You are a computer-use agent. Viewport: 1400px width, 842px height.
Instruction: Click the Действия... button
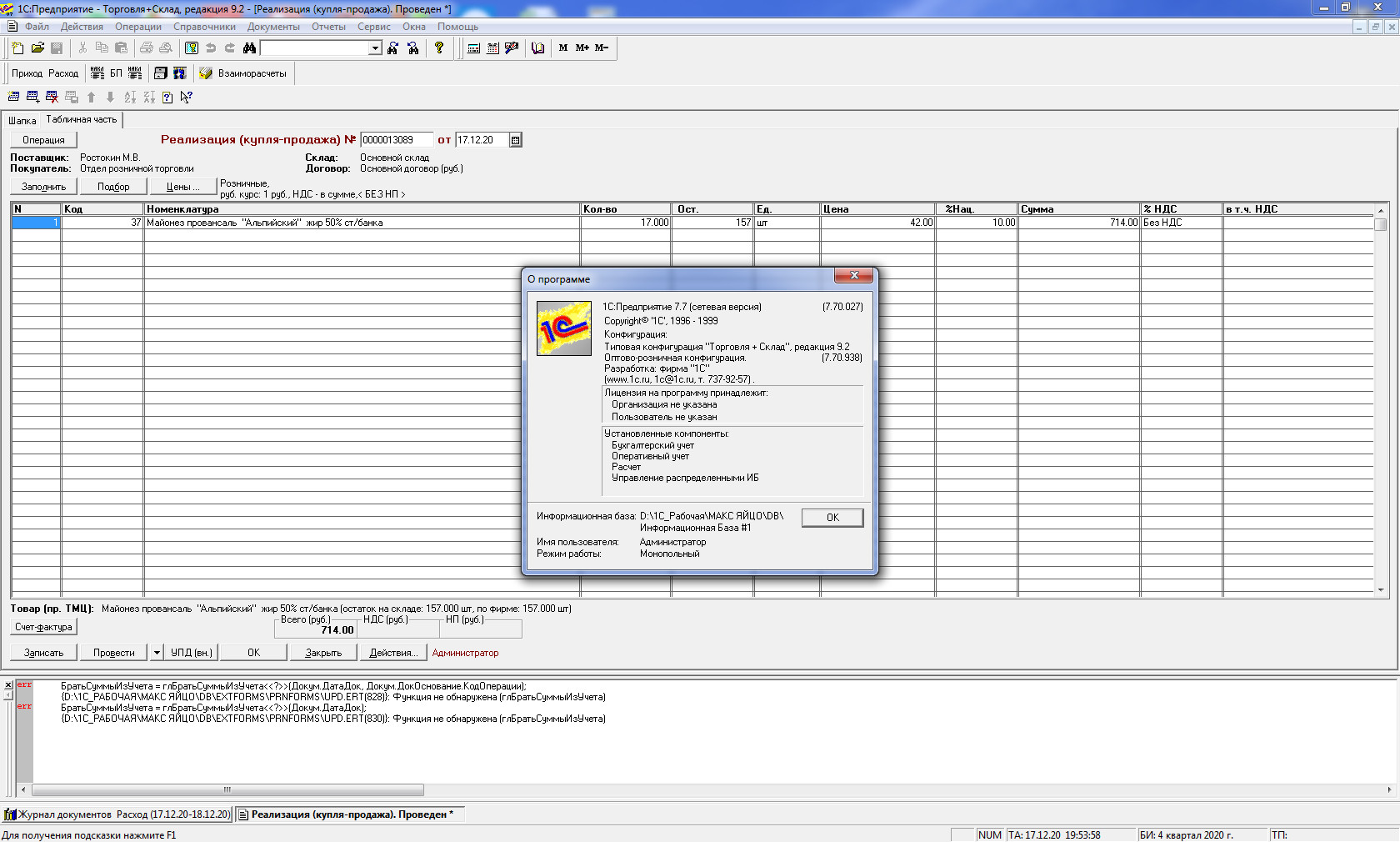(393, 653)
